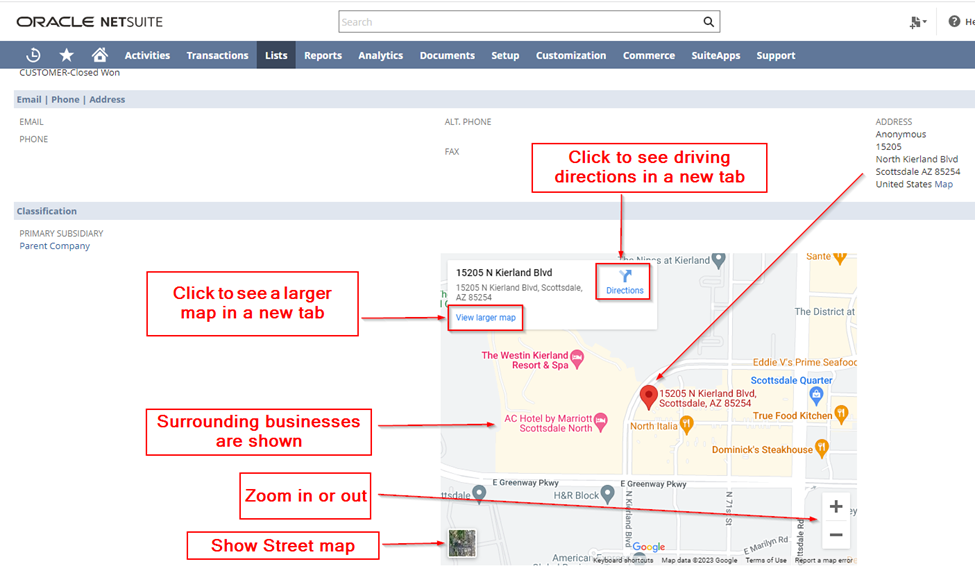Zoom out with the map minus button
The image size is (975, 573).
pos(836,534)
